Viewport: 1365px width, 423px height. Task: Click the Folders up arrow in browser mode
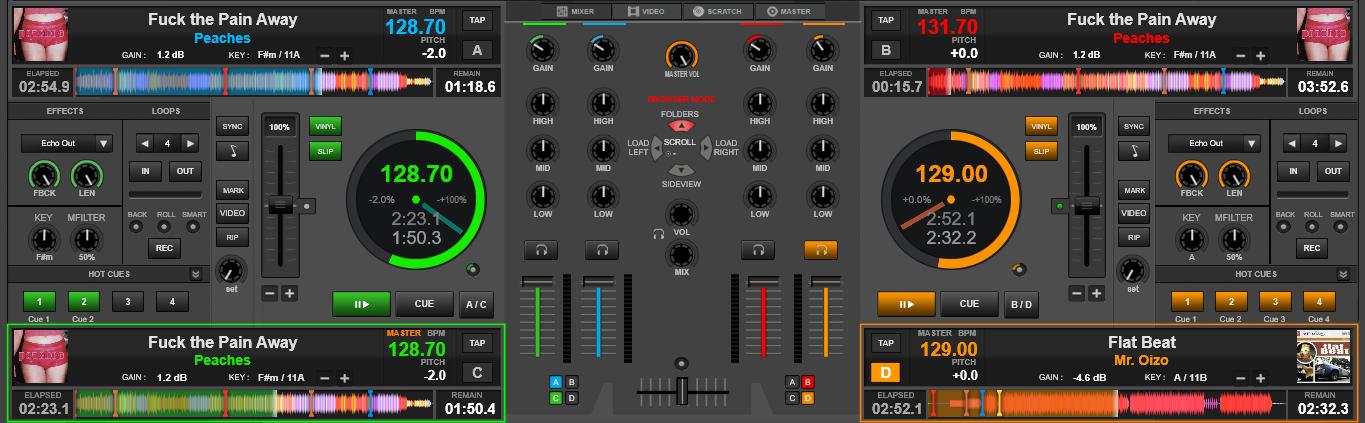(x=680, y=126)
